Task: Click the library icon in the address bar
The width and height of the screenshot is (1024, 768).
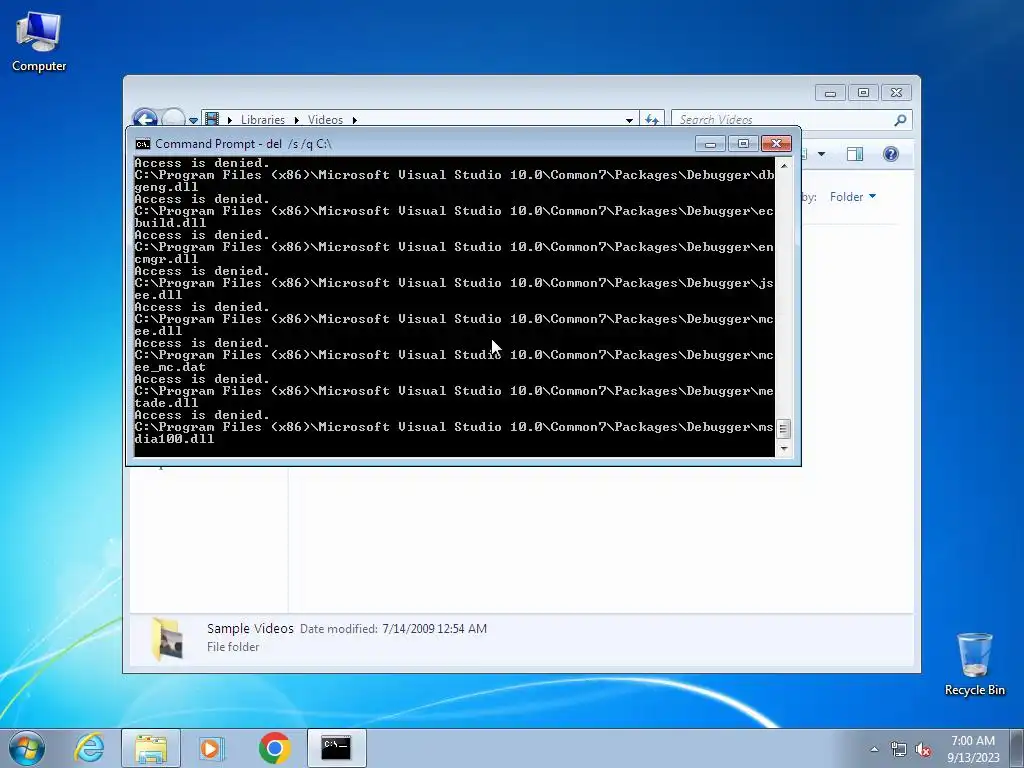Action: 212,119
